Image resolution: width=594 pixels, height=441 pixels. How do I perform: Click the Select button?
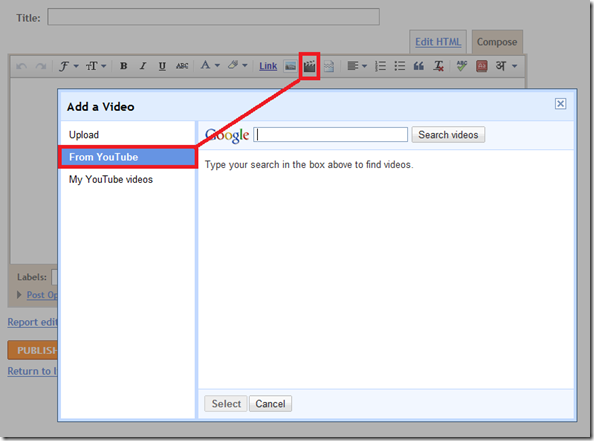226,404
